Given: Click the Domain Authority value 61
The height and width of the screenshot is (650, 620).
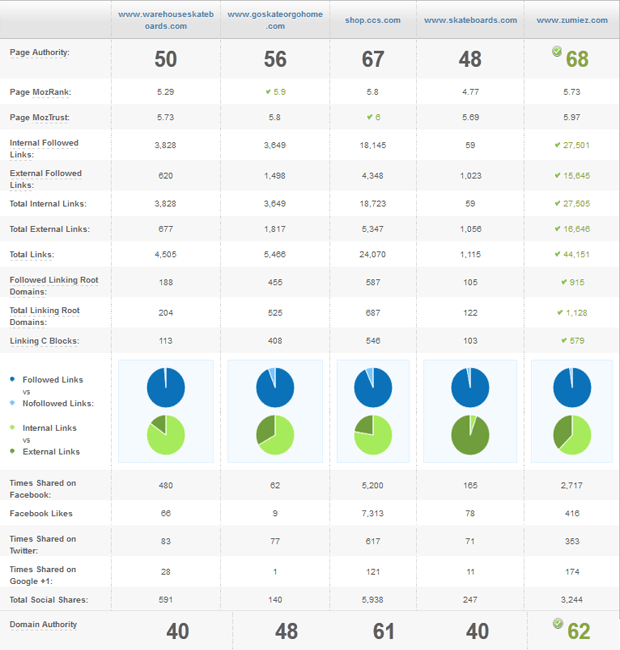Looking at the screenshot, I should [384, 631].
